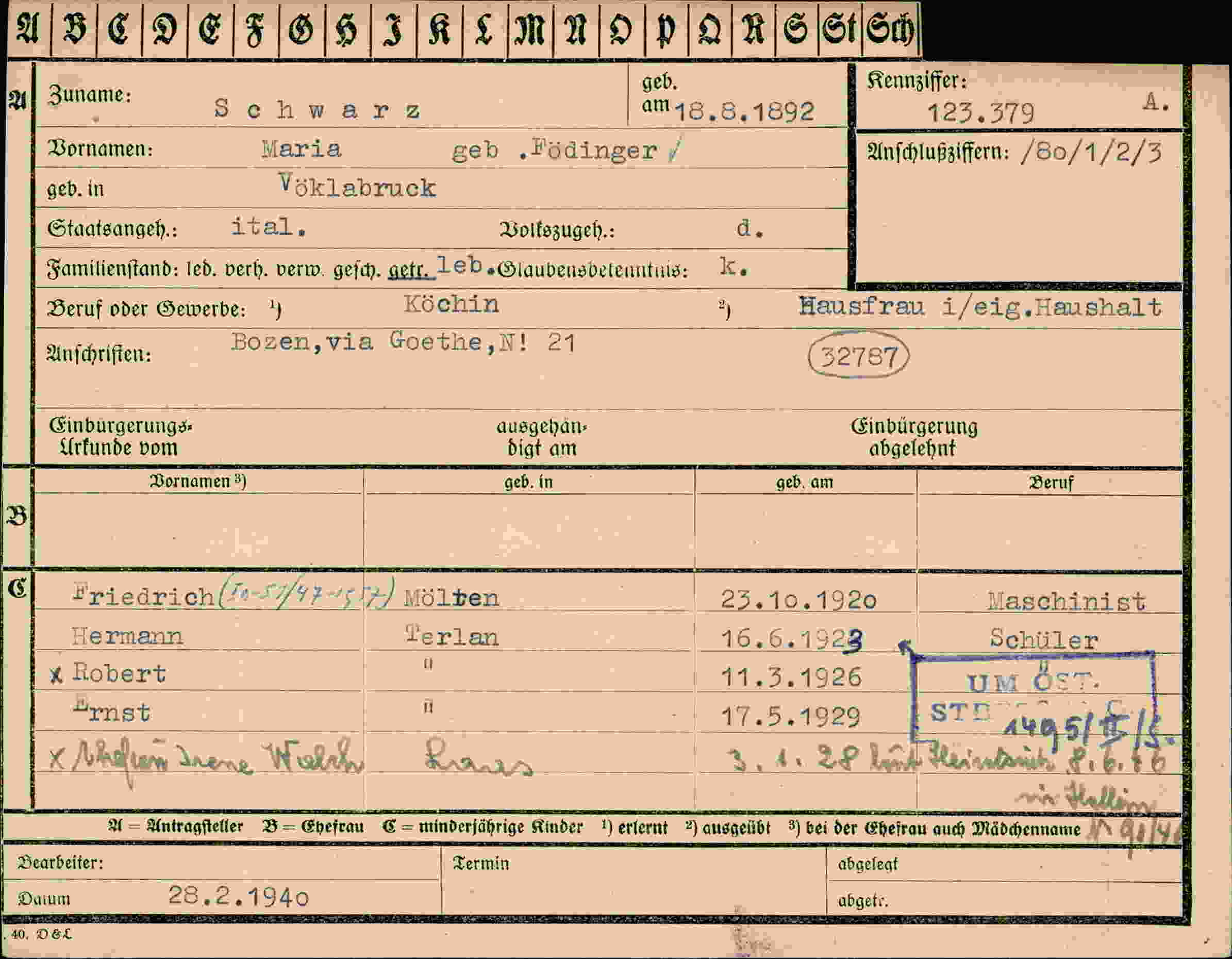The image size is (1232, 959).
Task: Click the abgelegt label
Action: (868, 864)
